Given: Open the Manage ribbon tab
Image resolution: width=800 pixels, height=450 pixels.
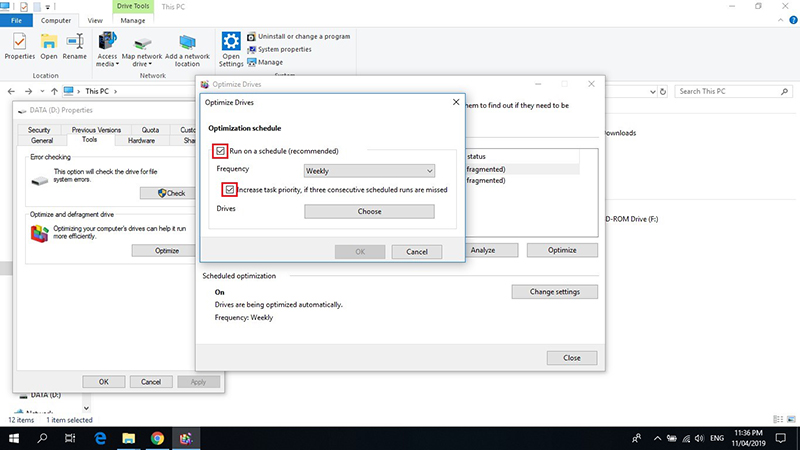Looking at the screenshot, I should pos(133,20).
